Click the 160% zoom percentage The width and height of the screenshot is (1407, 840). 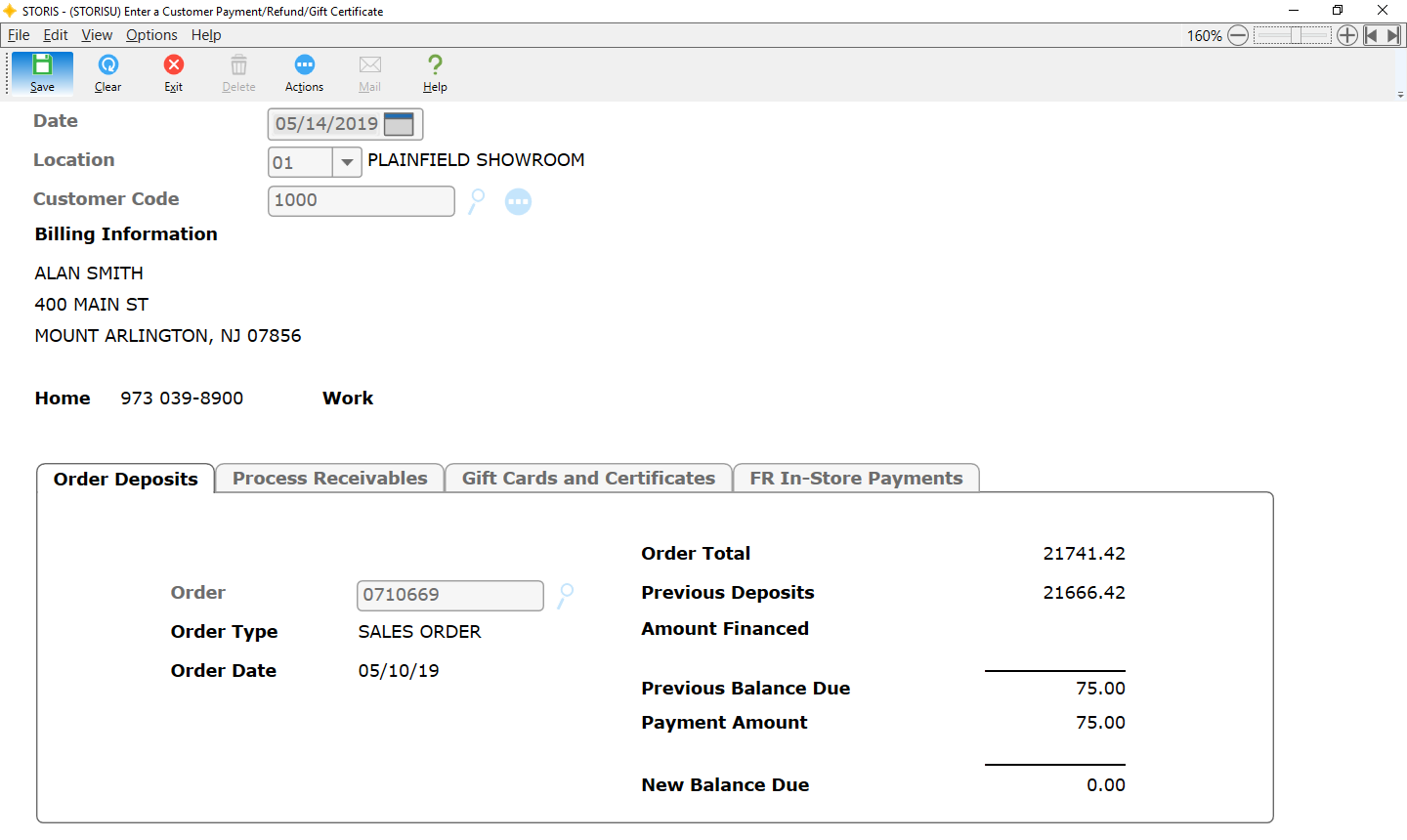pyautogui.click(x=1204, y=35)
